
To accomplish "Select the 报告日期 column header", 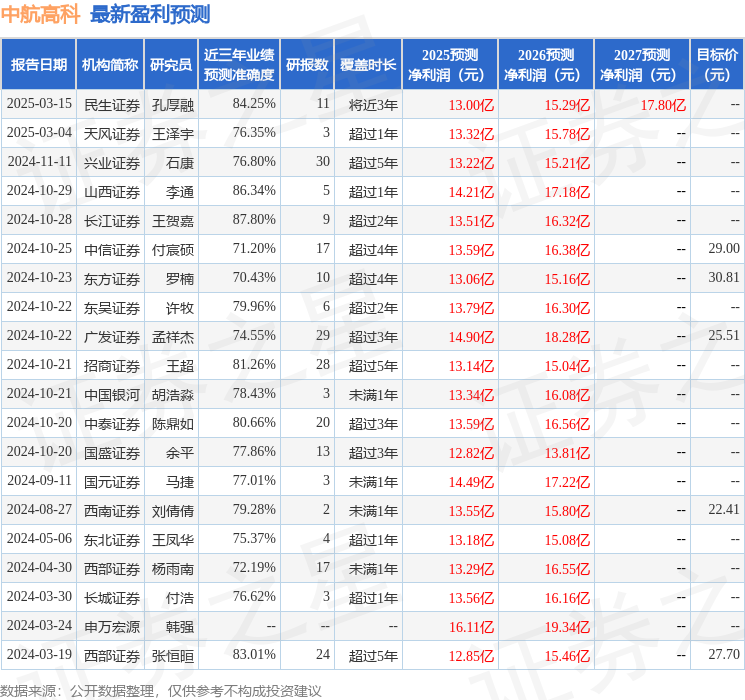I will click(39, 65).
